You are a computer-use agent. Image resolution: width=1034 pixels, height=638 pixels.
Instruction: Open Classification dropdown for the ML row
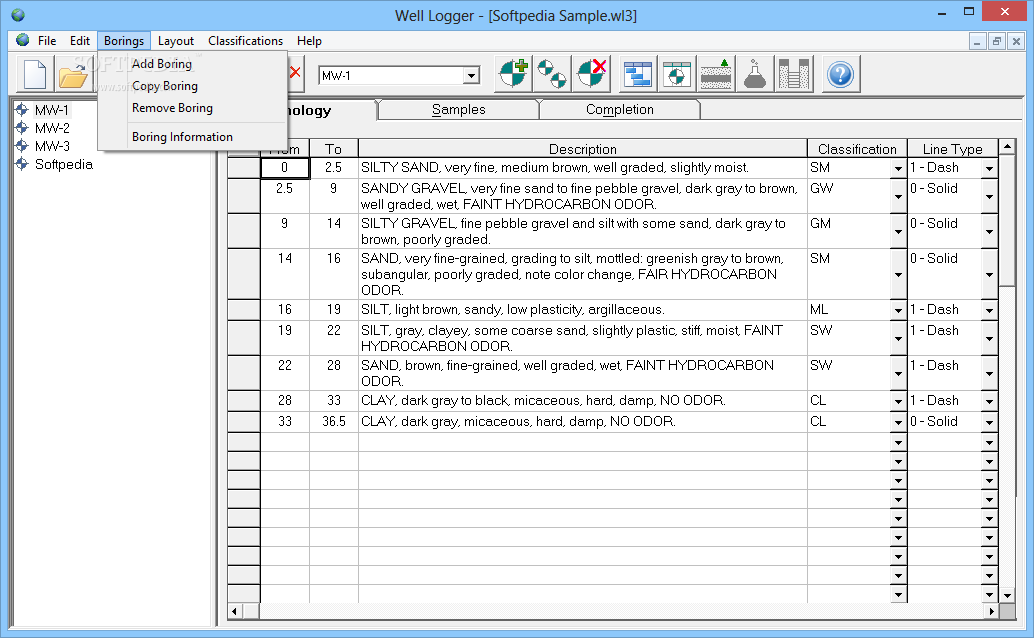[x=898, y=310]
